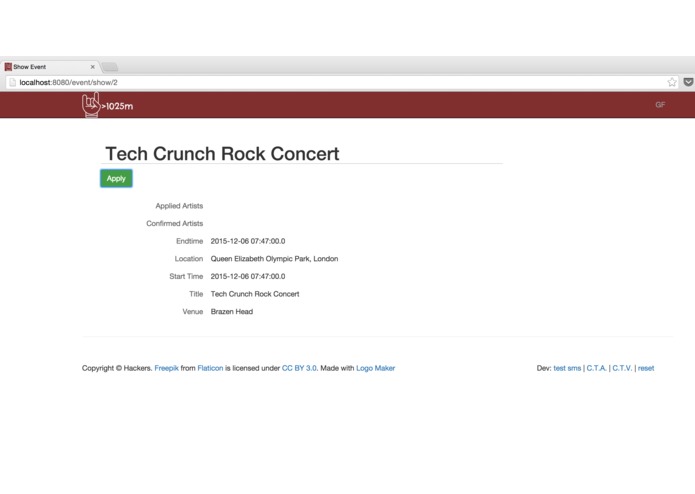Screen dimensions: 695x494
Task: Close the Show Event tab
Action: tap(93, 67)
